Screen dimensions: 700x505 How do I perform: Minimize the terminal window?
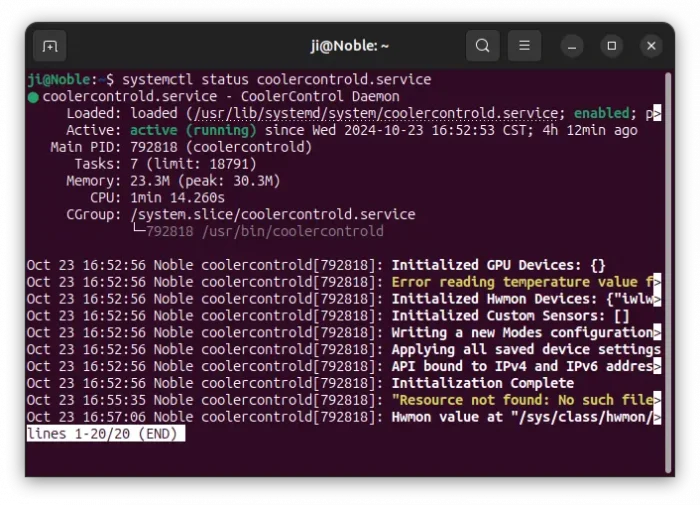[572, 46]
